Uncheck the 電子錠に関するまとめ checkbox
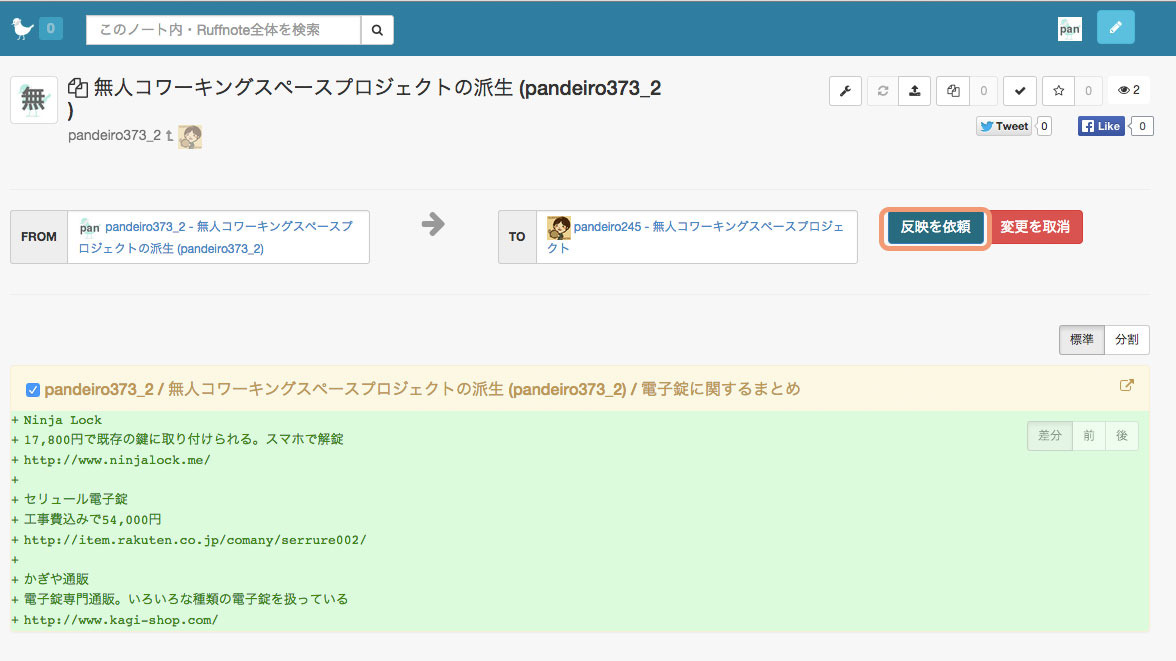 point(32,389)
